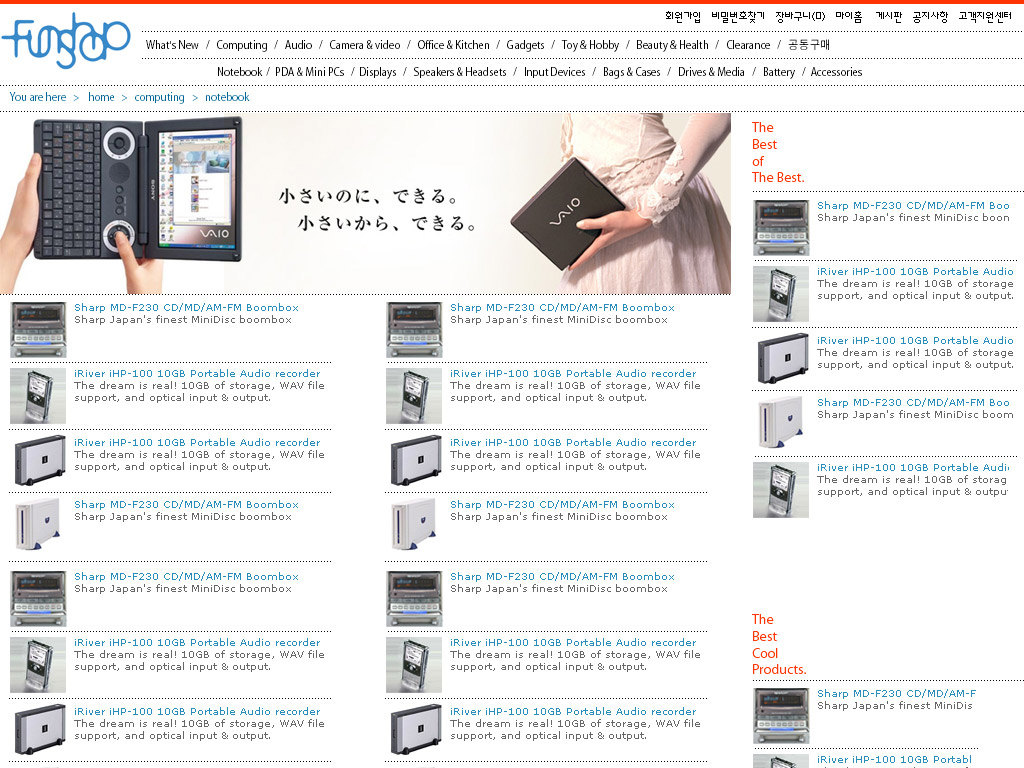The image size is (1024, 768).
Task: Select the Audio menu category
Action: (298, 45)
